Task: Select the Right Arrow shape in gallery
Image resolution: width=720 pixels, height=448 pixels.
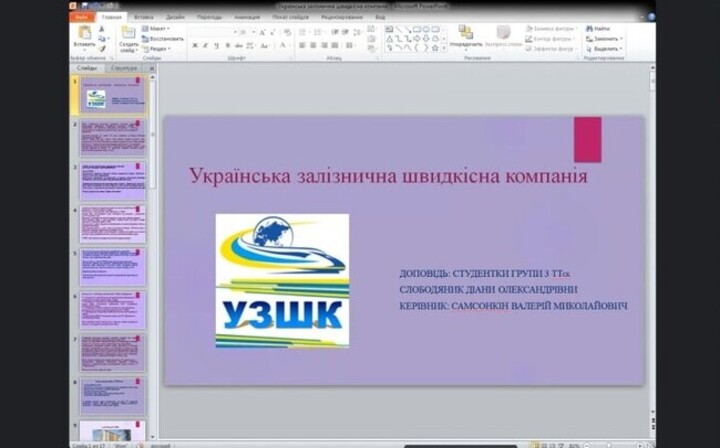Action: pyautogui.click(x=416, y=39)
